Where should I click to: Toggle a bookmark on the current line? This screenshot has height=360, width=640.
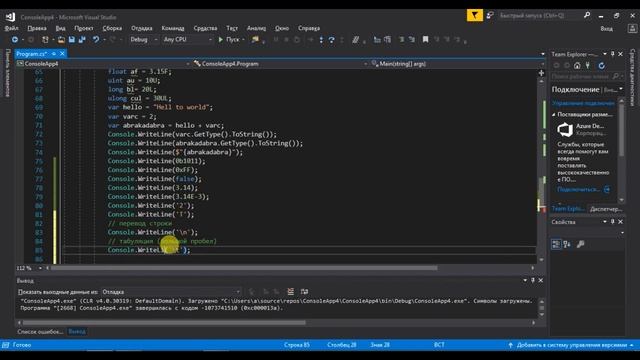[x=425, y=40]
